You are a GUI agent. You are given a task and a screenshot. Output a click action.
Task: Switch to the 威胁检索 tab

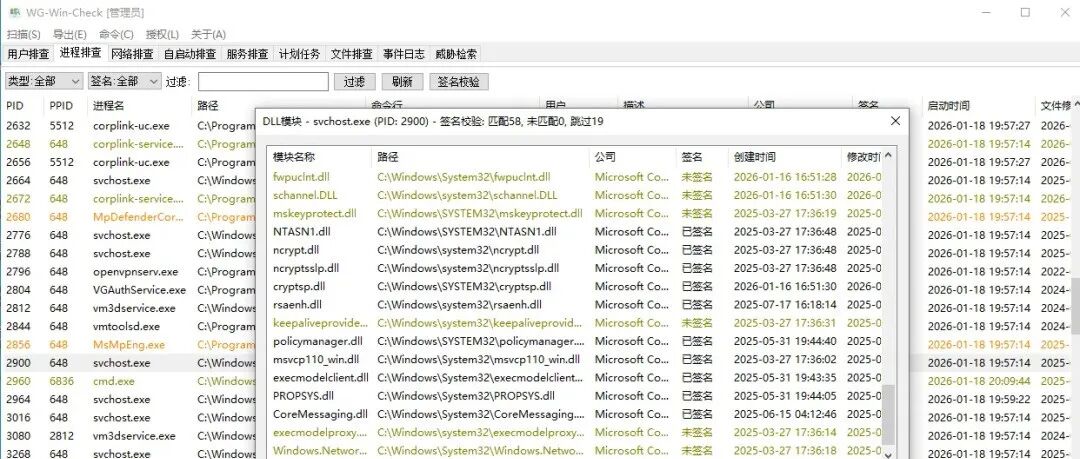pos(455,54)
